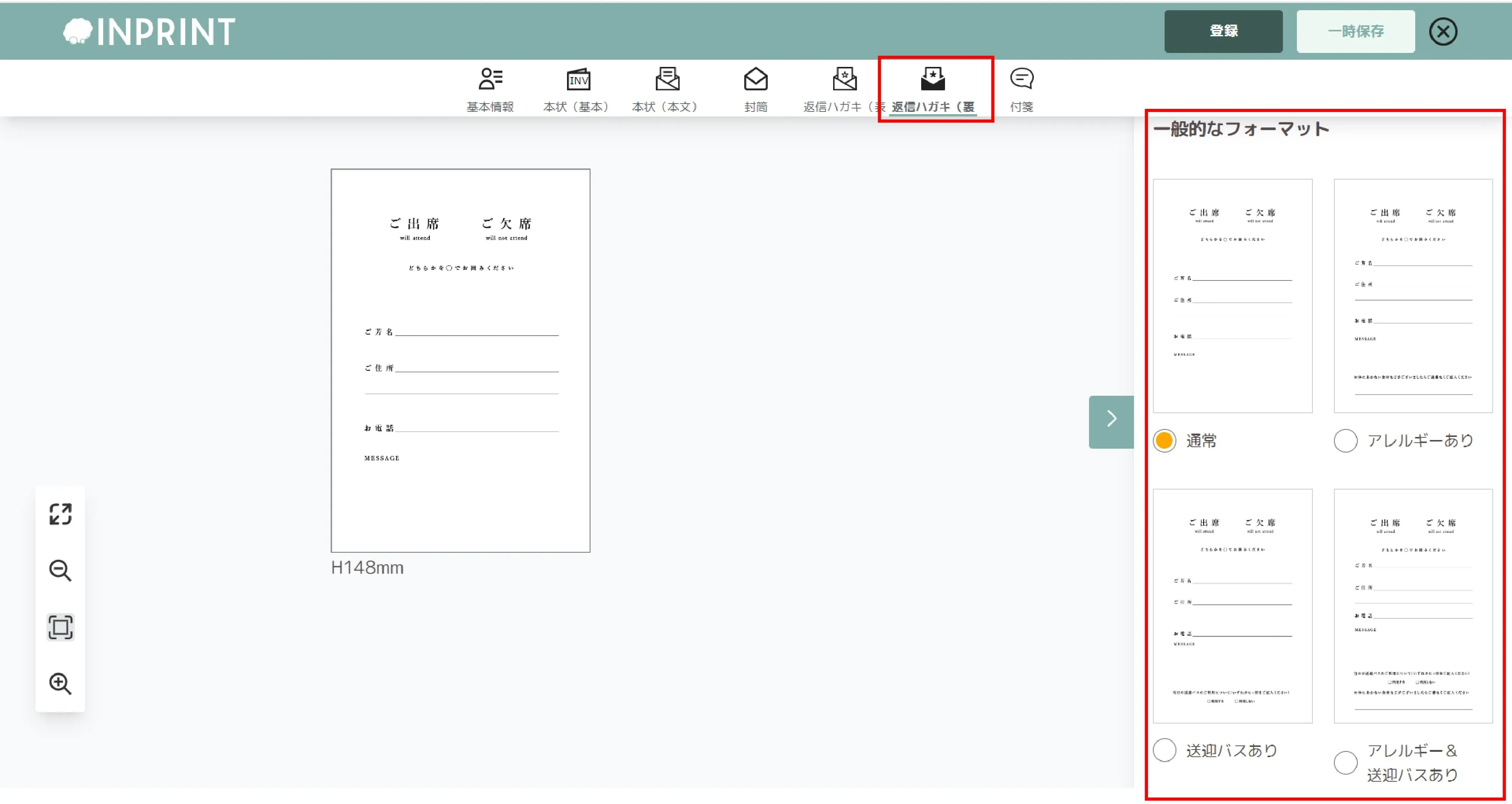Screen dimensions: 1512x804
Task: Click the 送迎バスあり format thumbnail
Action: tap(1232, 606)
